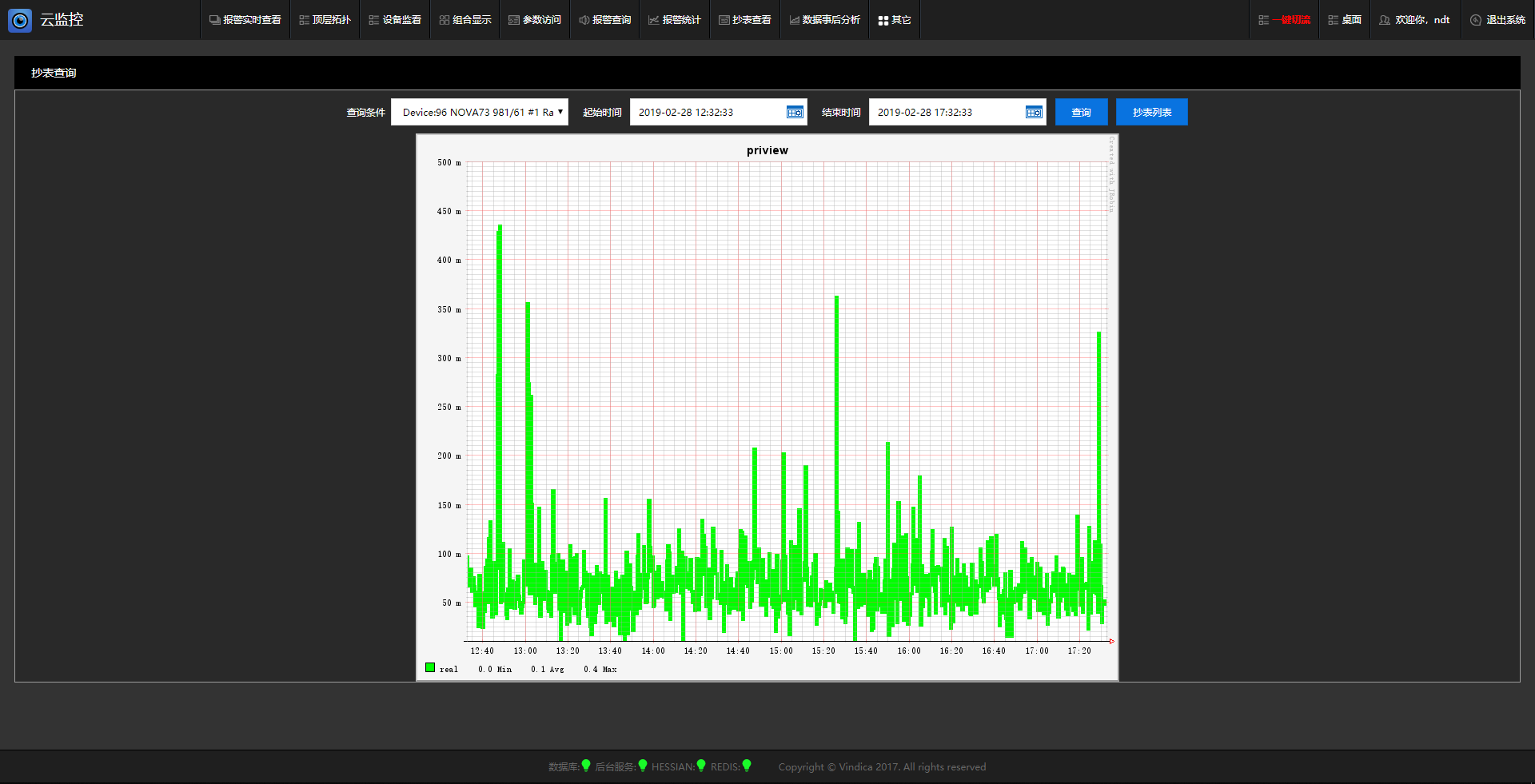Open the 其它 menu

[x=894, y=20]
